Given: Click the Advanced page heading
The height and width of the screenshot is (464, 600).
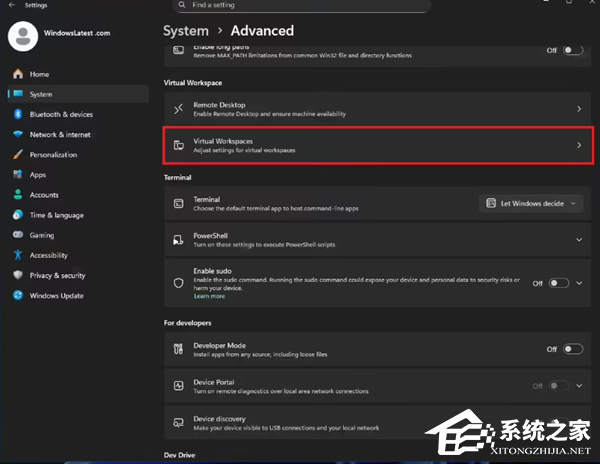Looking at the screenshot, I should click(x=262, y=31).
